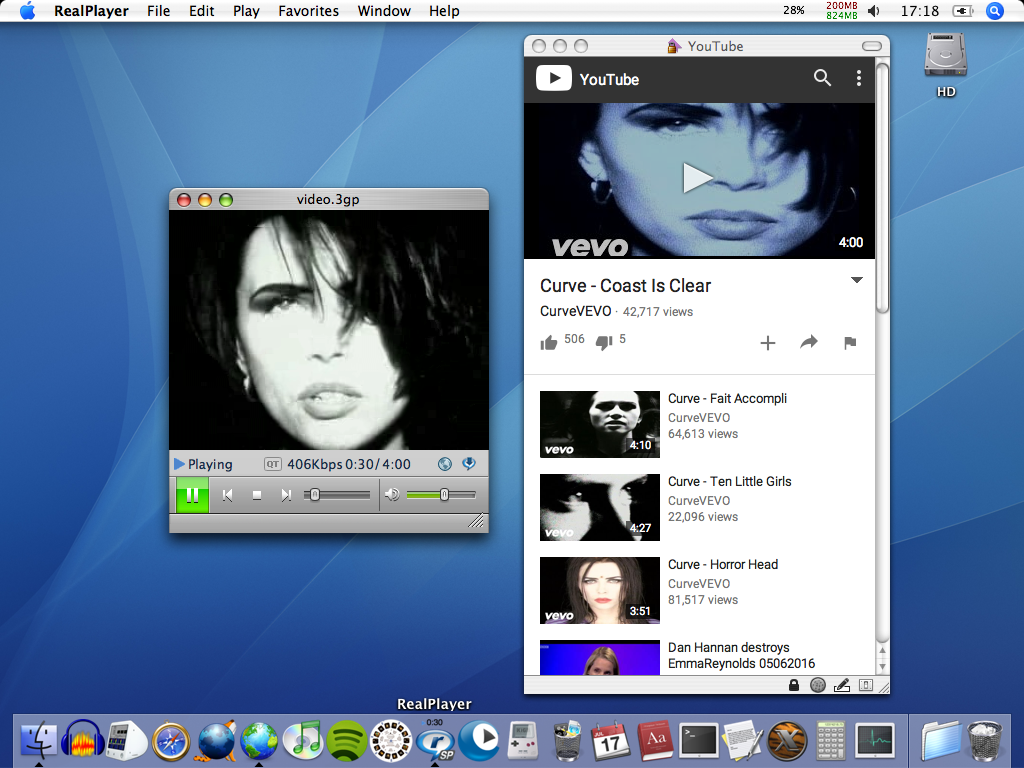Open Spotlight search in the menu bar

[x=995, y=11]
